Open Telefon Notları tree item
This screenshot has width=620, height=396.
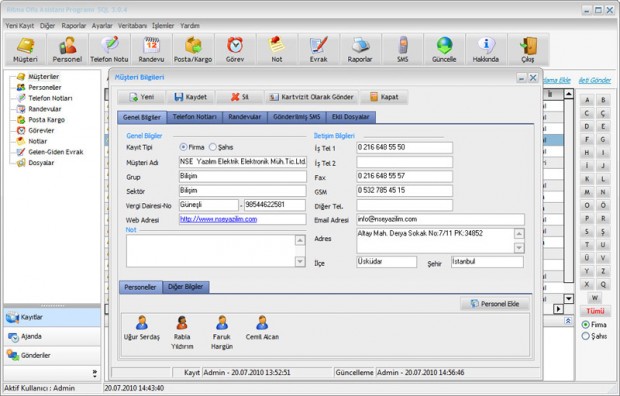[50, 98]
